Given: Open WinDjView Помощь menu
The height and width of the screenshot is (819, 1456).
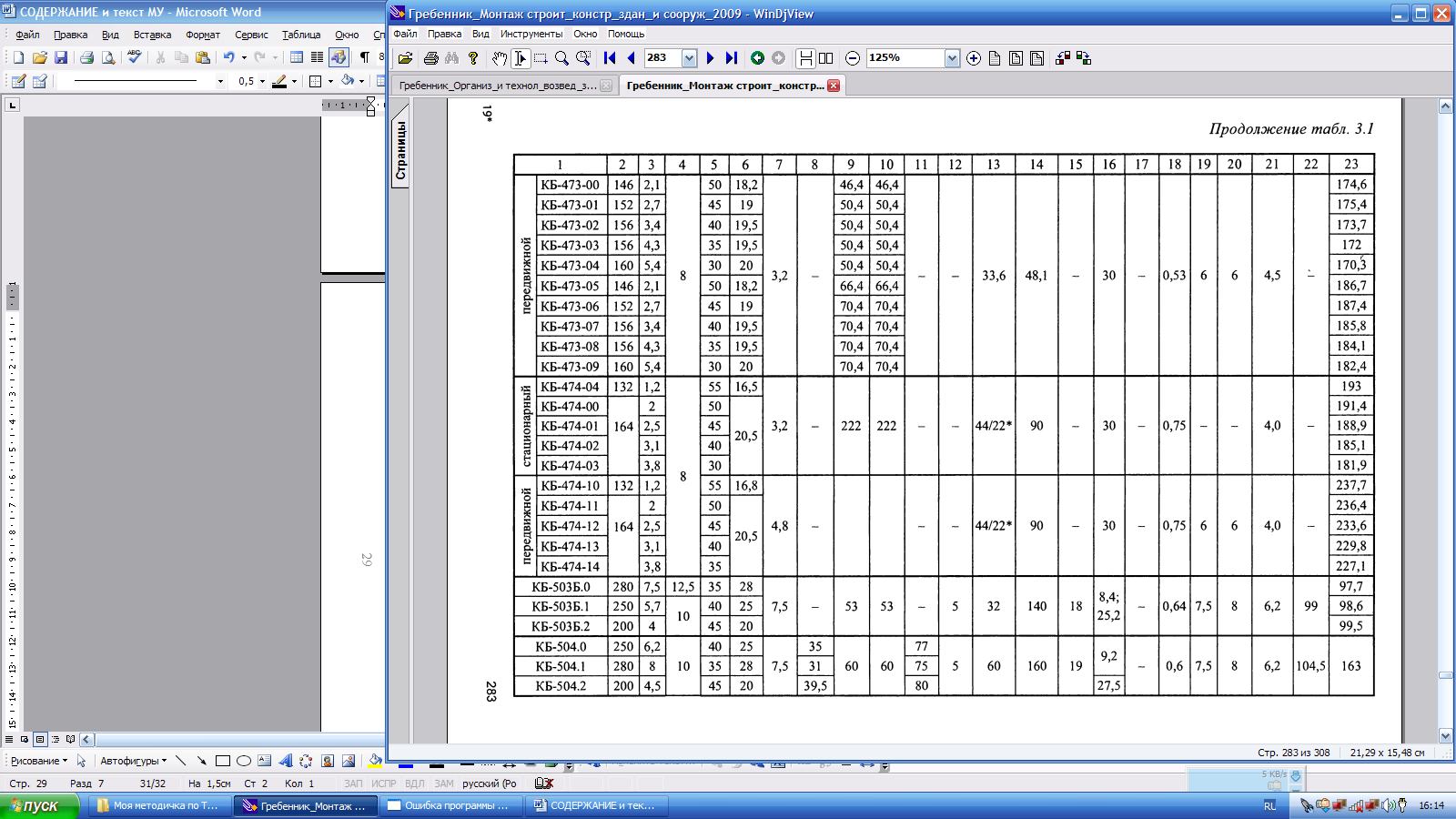Looking at the screenshot, I should coord(626,34).
